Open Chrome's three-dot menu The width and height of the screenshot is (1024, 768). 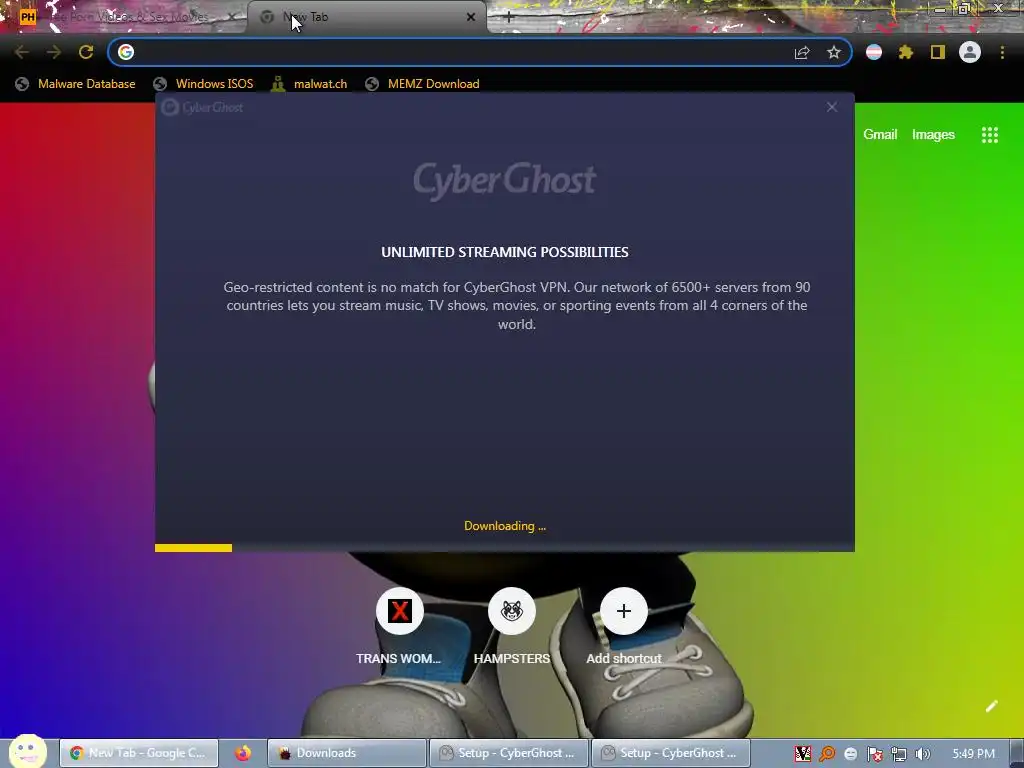(x=1002, y=52)
